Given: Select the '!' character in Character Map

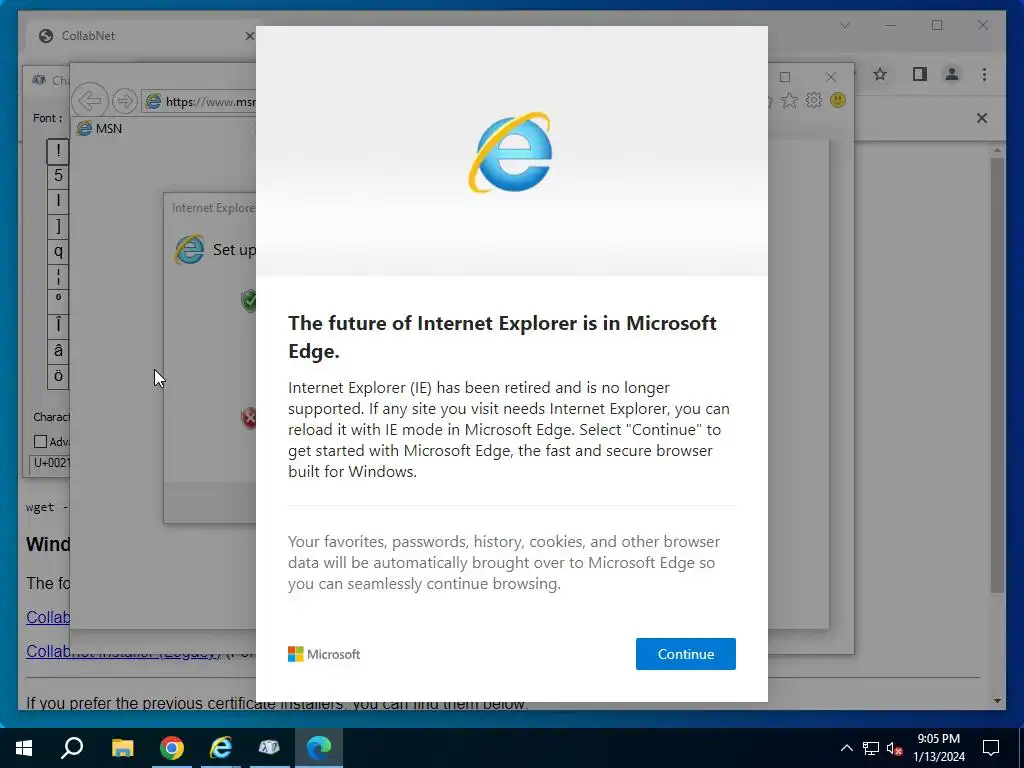Looking at the screenshot, I should pyautogui.click(x=58, y=152).
